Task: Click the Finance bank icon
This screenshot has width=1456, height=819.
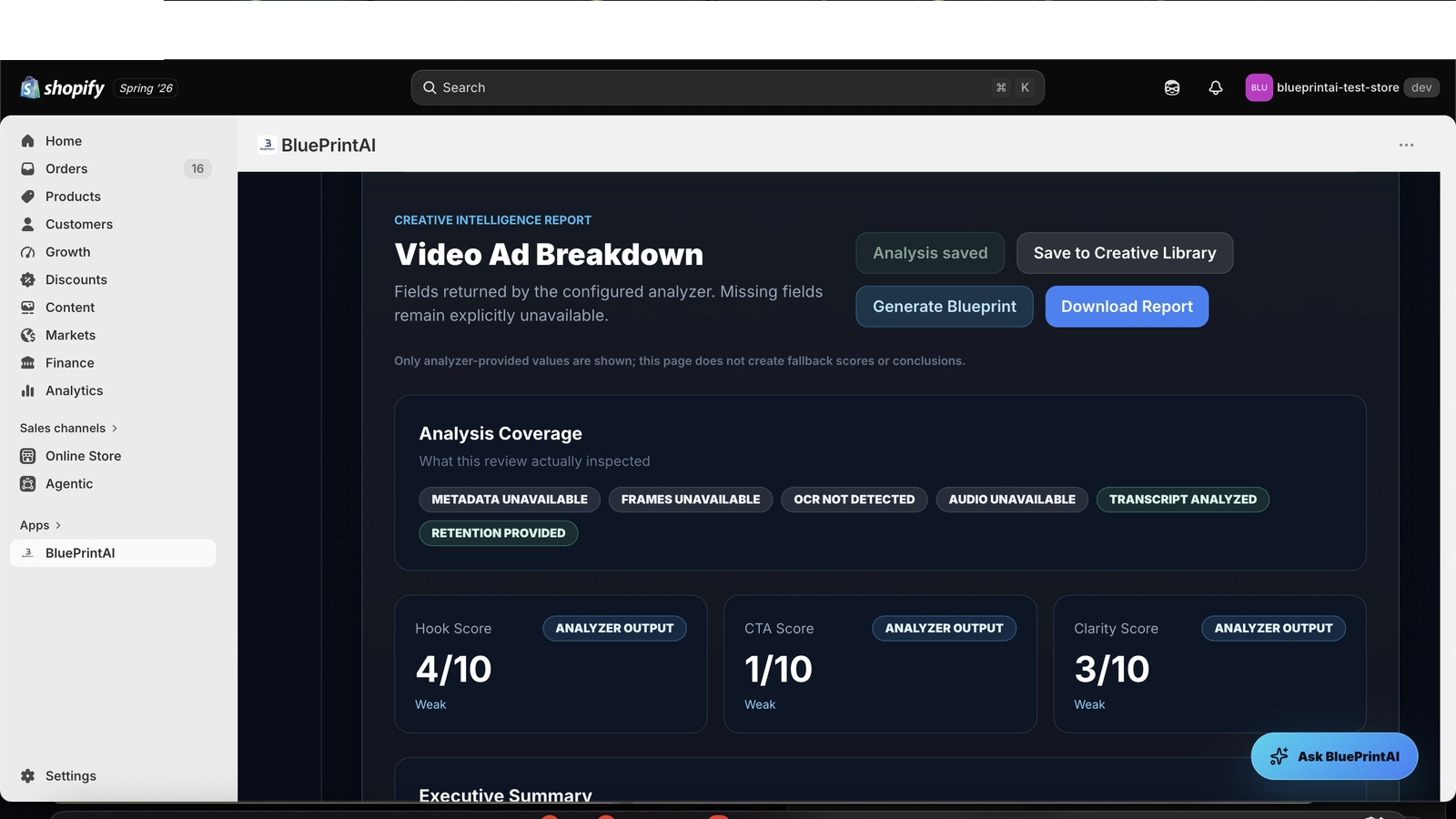Action: [x=27, y=363]
